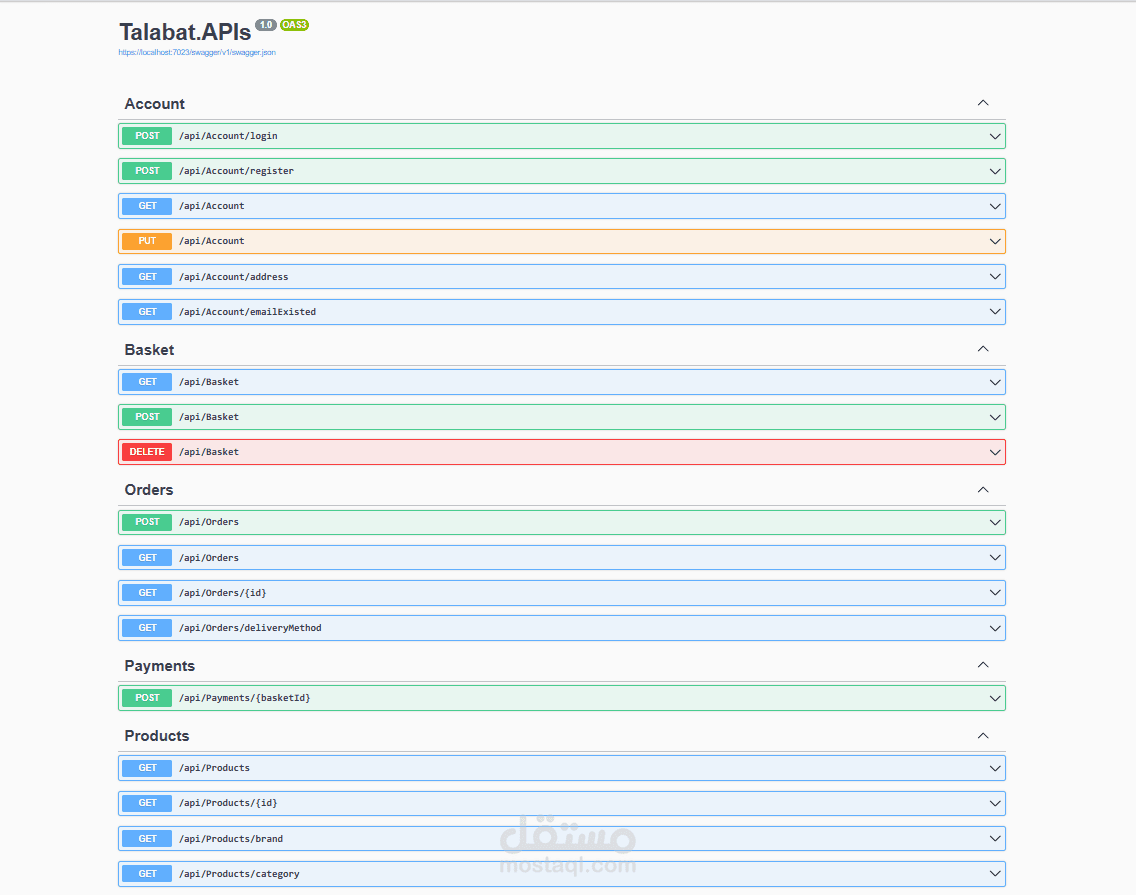Click the GET badge for /api/Account/emailExisted
The image size is (1136, 895).
point(147,312)
